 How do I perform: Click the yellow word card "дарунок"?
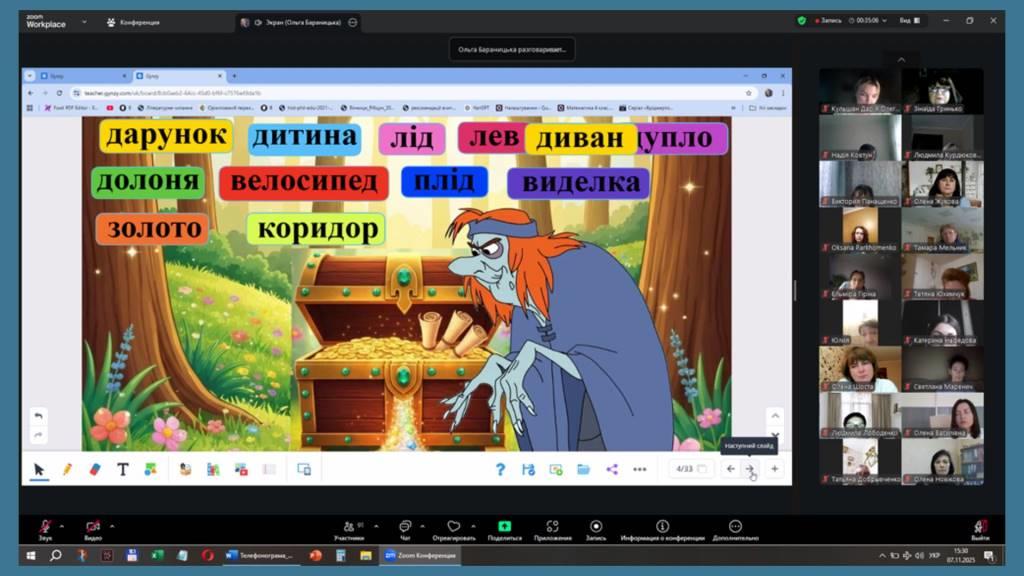tap(166, 136)
